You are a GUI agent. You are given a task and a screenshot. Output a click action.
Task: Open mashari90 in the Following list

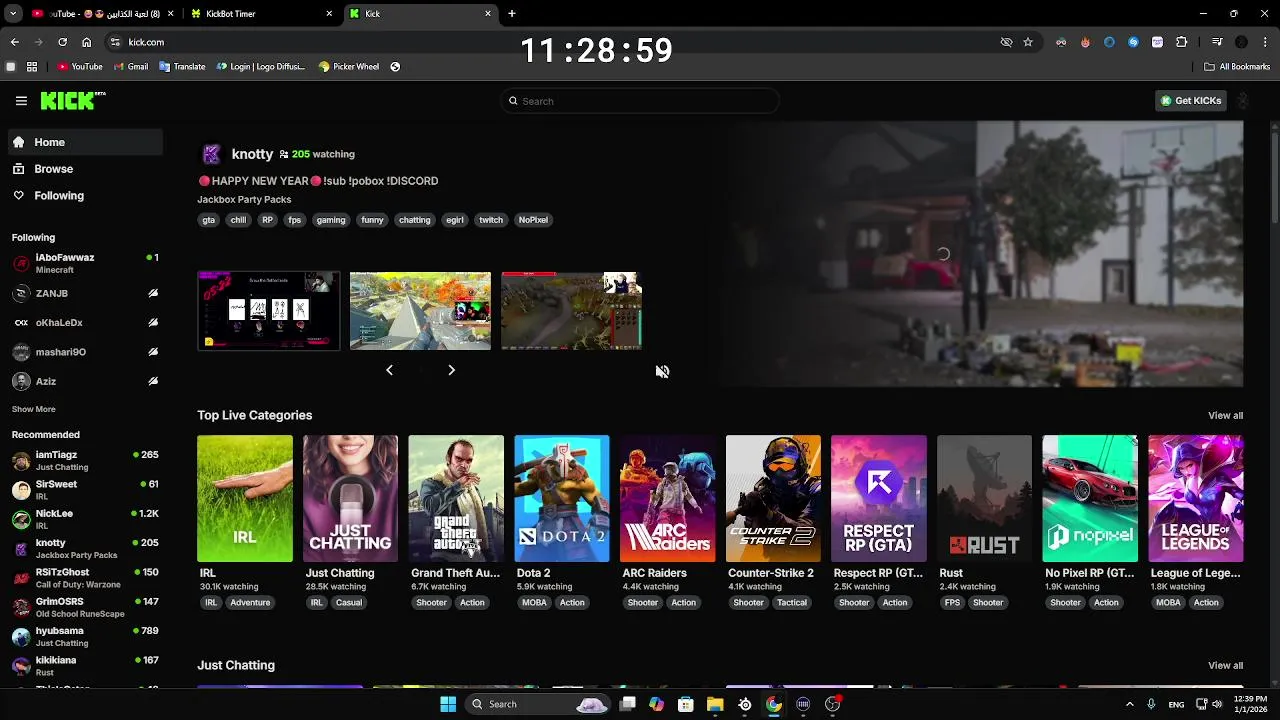tap(86, 352)
